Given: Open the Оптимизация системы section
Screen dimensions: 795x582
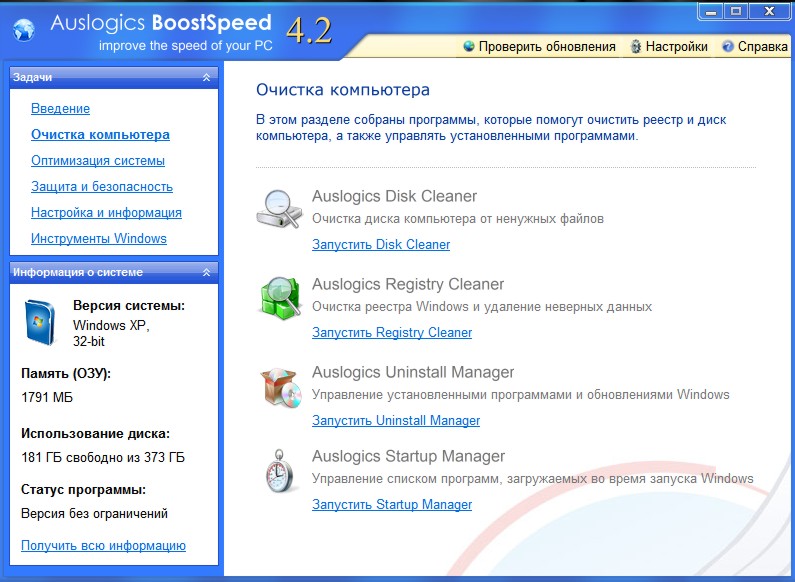Looking at the screenshot, I should point(98,161).
